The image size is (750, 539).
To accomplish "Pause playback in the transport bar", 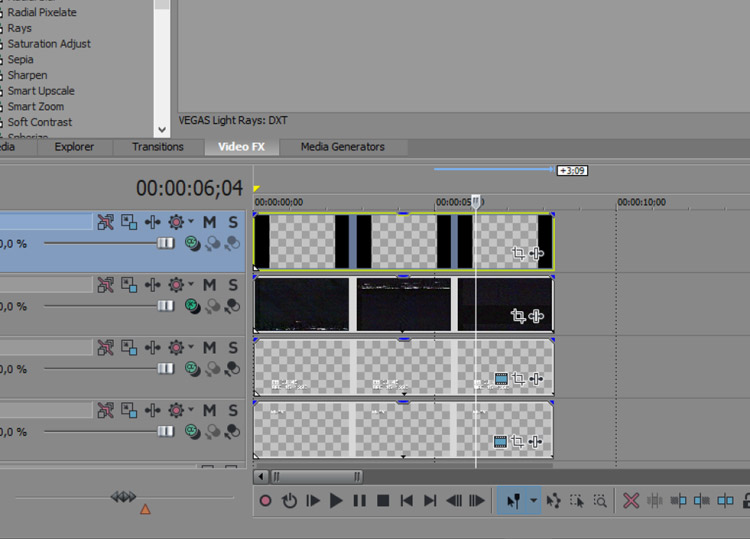I will [x=360, y=501].
